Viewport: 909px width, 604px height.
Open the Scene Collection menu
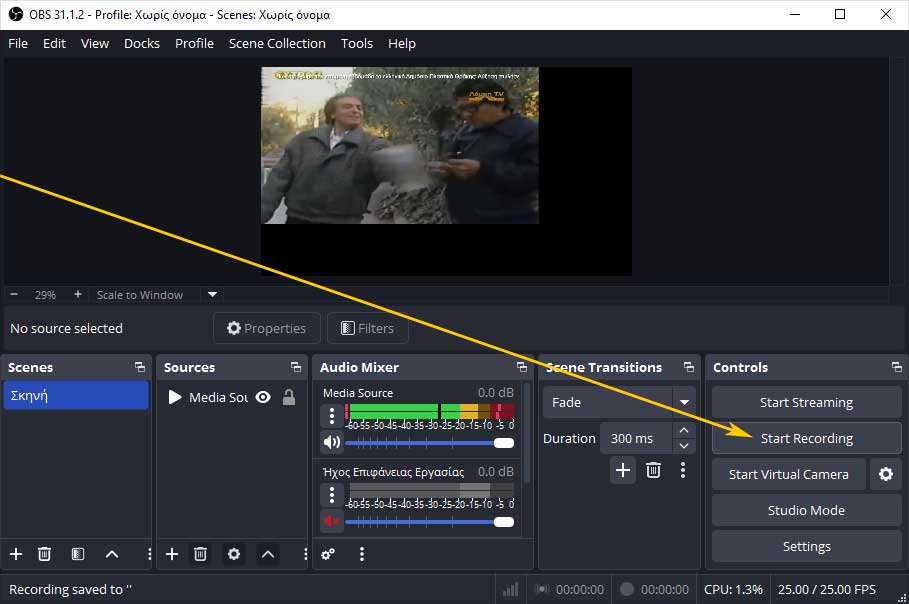(277, 43)
